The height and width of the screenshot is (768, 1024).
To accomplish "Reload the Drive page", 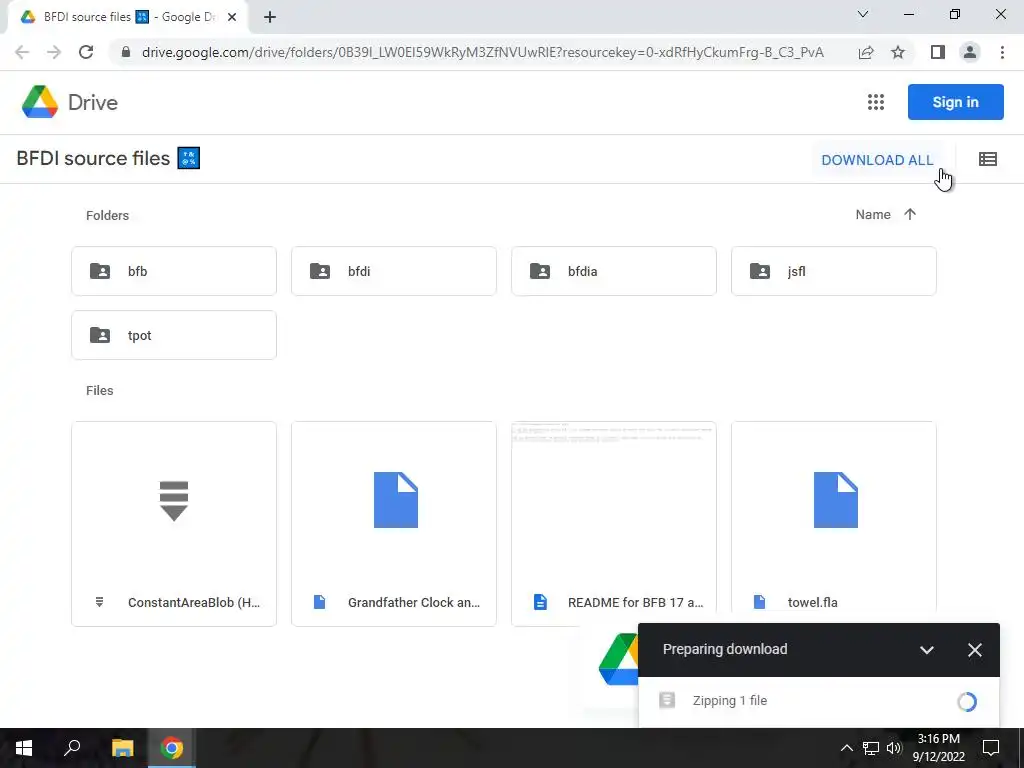I will [86, 52].
